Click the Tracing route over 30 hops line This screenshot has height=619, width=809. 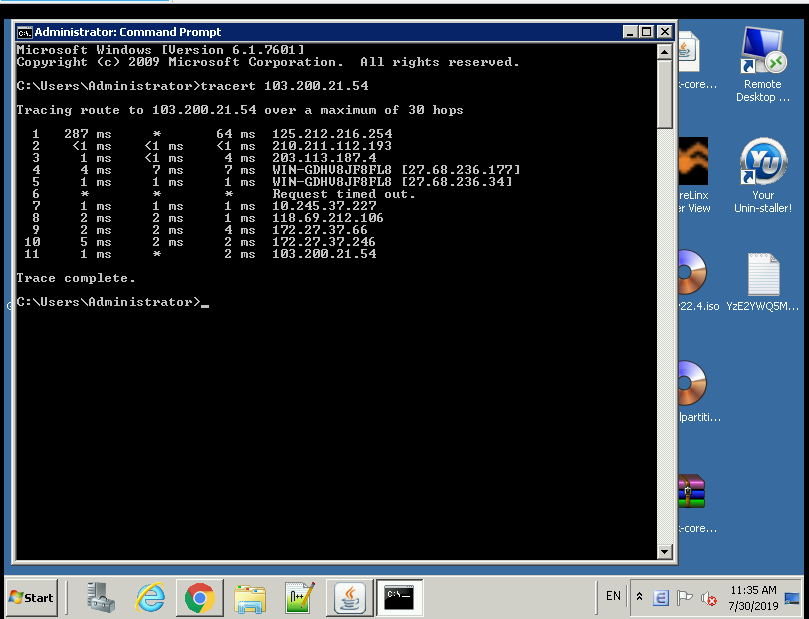pyautogui.click(x=240, y=110)
